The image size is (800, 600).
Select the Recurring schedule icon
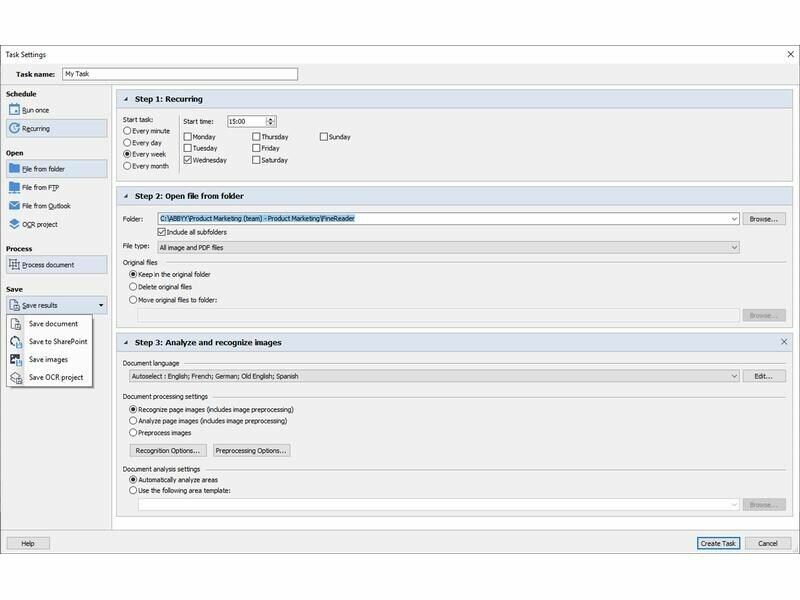click(14, 128)
